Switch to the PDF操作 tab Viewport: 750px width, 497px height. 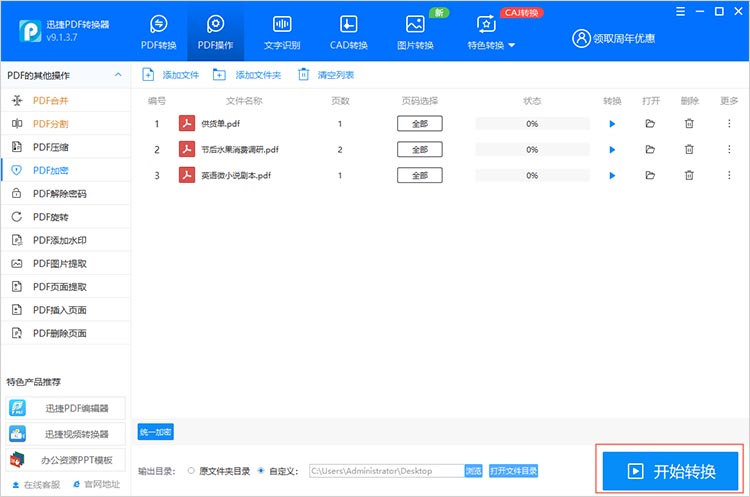215,33
